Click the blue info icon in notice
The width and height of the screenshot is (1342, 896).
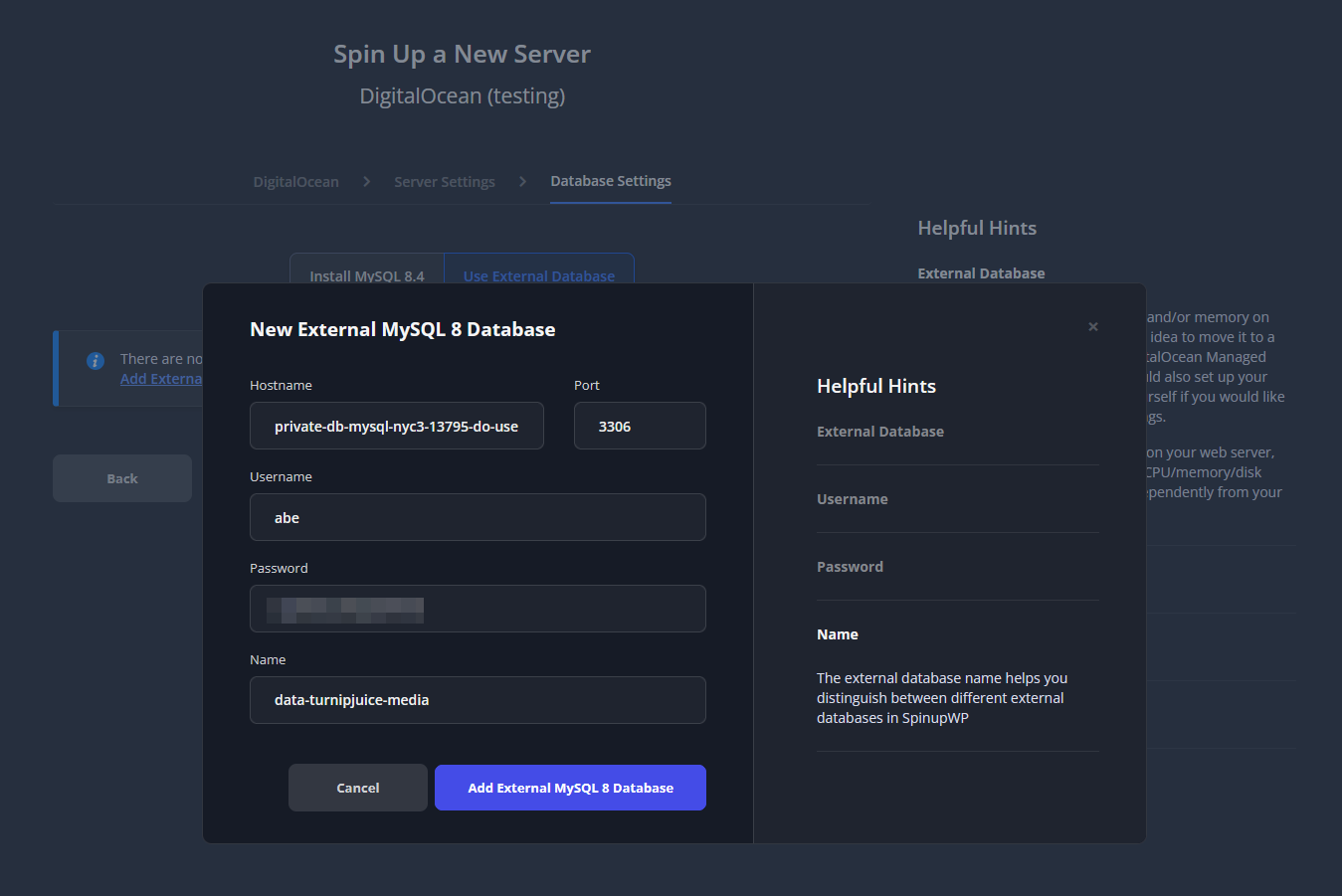(96, 361)
